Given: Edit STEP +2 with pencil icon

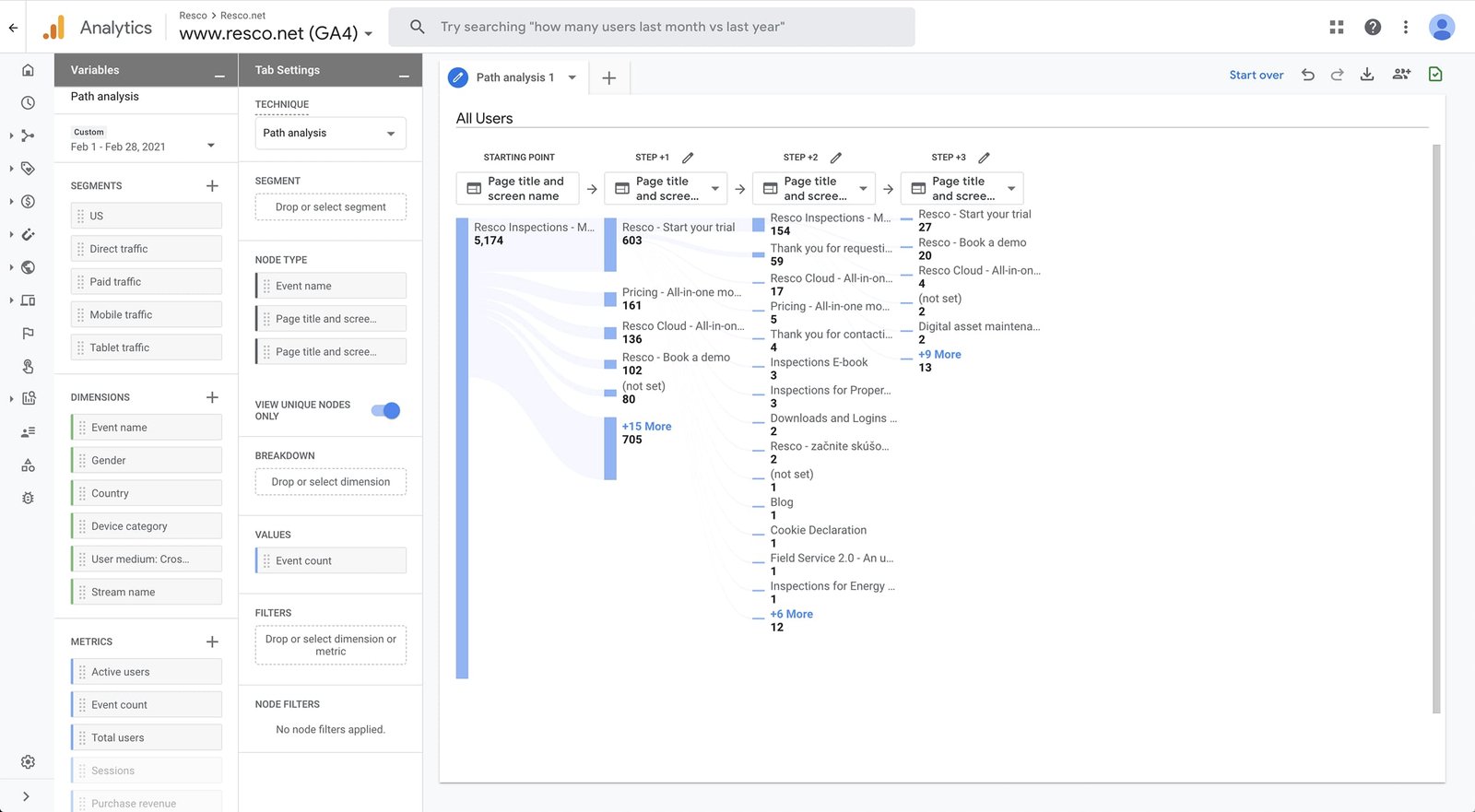Looking at the screenshot, I should (x=836, y=158).
